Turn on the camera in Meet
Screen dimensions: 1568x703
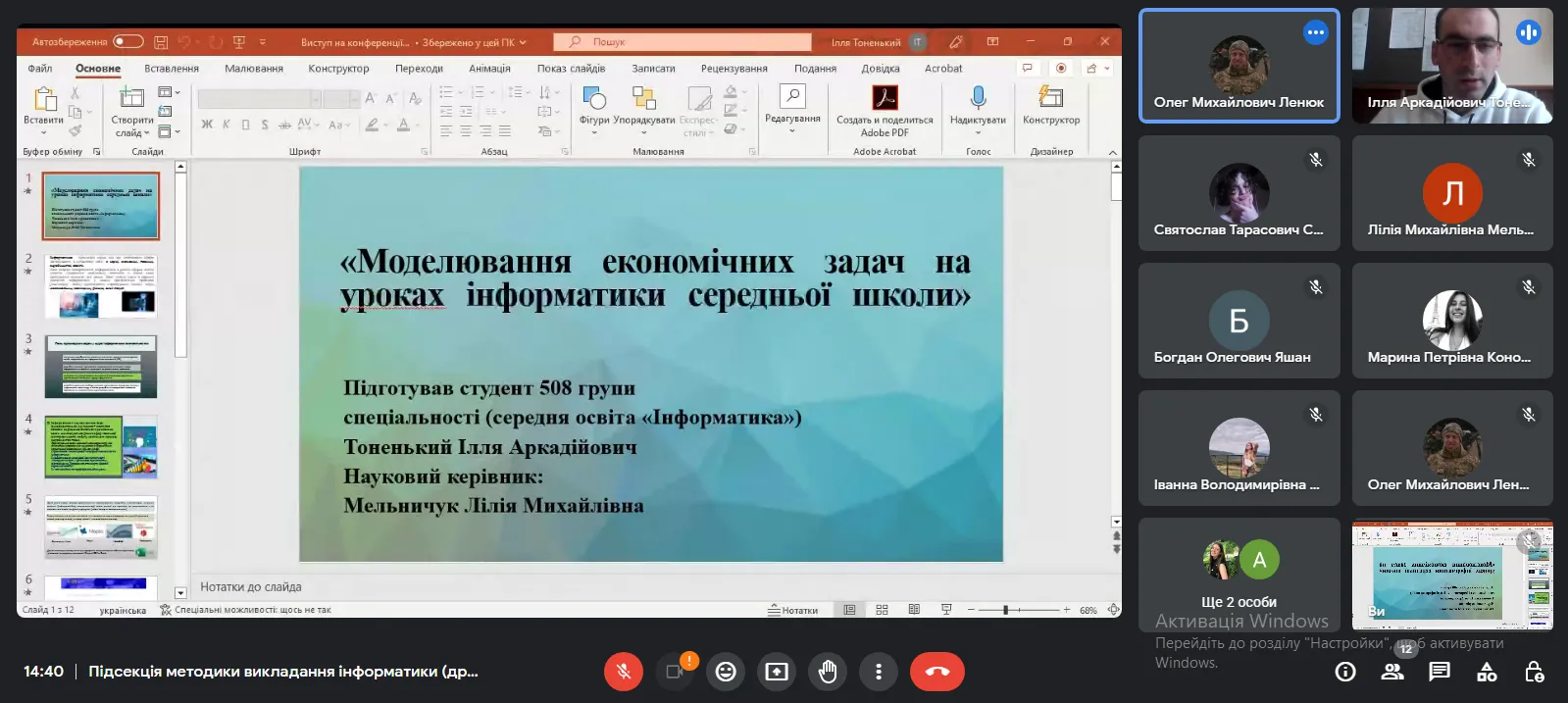675,672
